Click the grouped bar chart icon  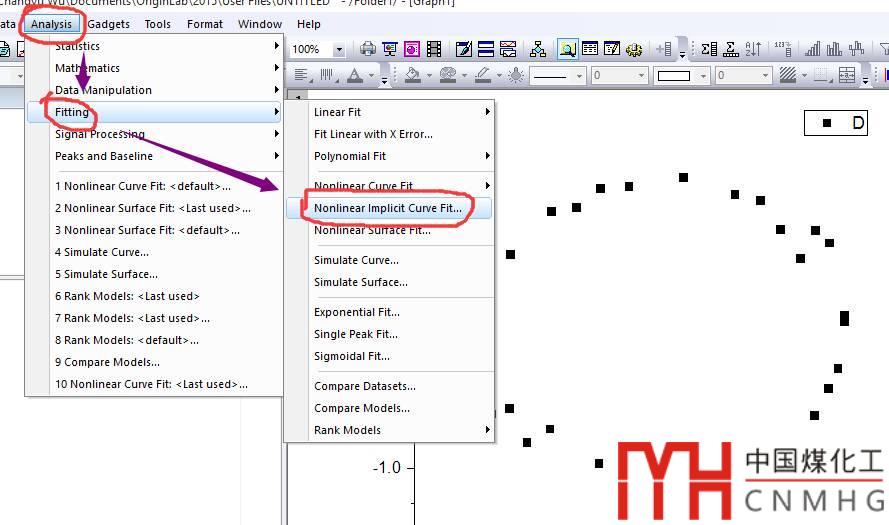click(x=834, y=49)
